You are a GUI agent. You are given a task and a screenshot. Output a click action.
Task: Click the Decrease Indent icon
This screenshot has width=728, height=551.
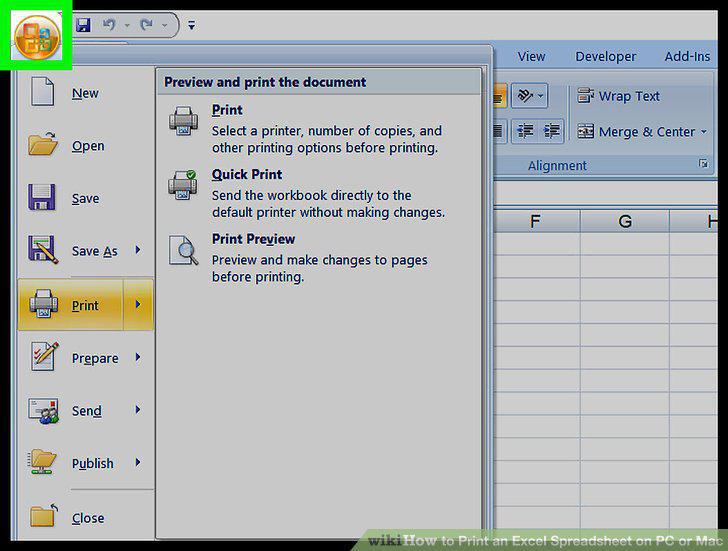pos(525,131)
